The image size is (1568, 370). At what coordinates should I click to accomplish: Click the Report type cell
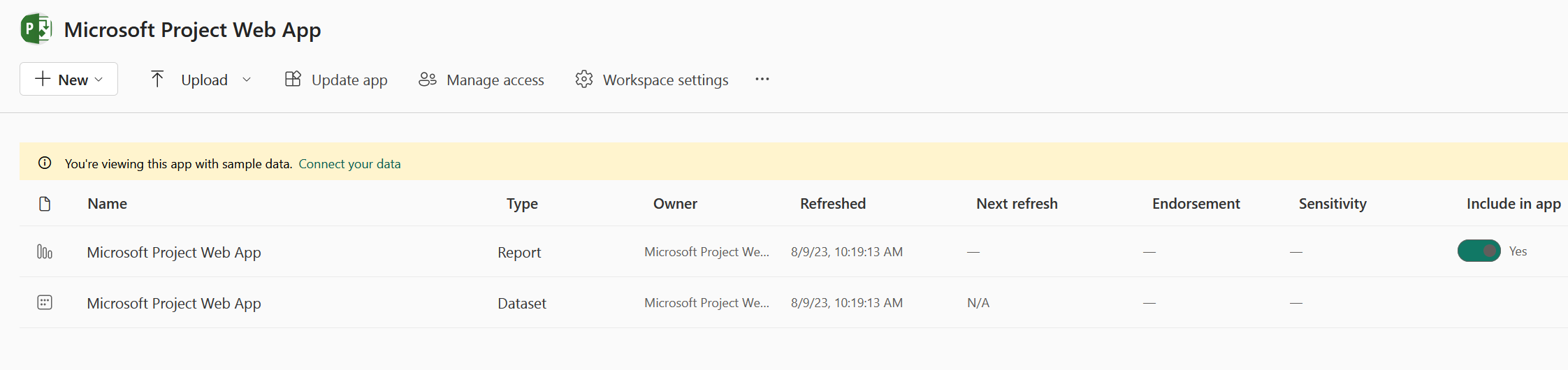point(519,252)
